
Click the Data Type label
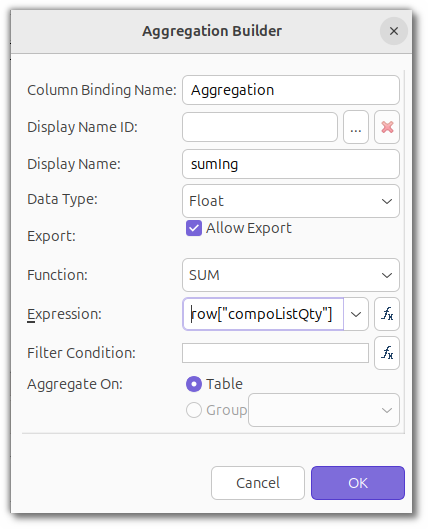(x=62, y=199)
